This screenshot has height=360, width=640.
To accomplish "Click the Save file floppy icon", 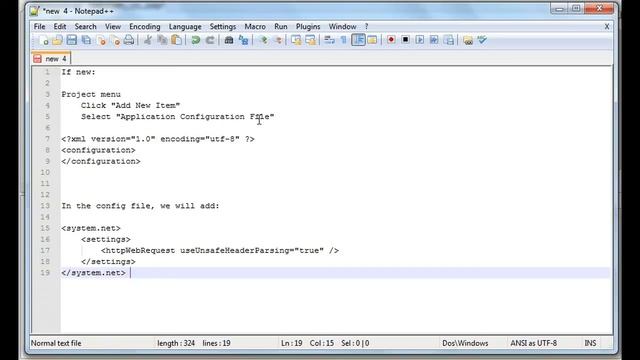I will 72,40.
